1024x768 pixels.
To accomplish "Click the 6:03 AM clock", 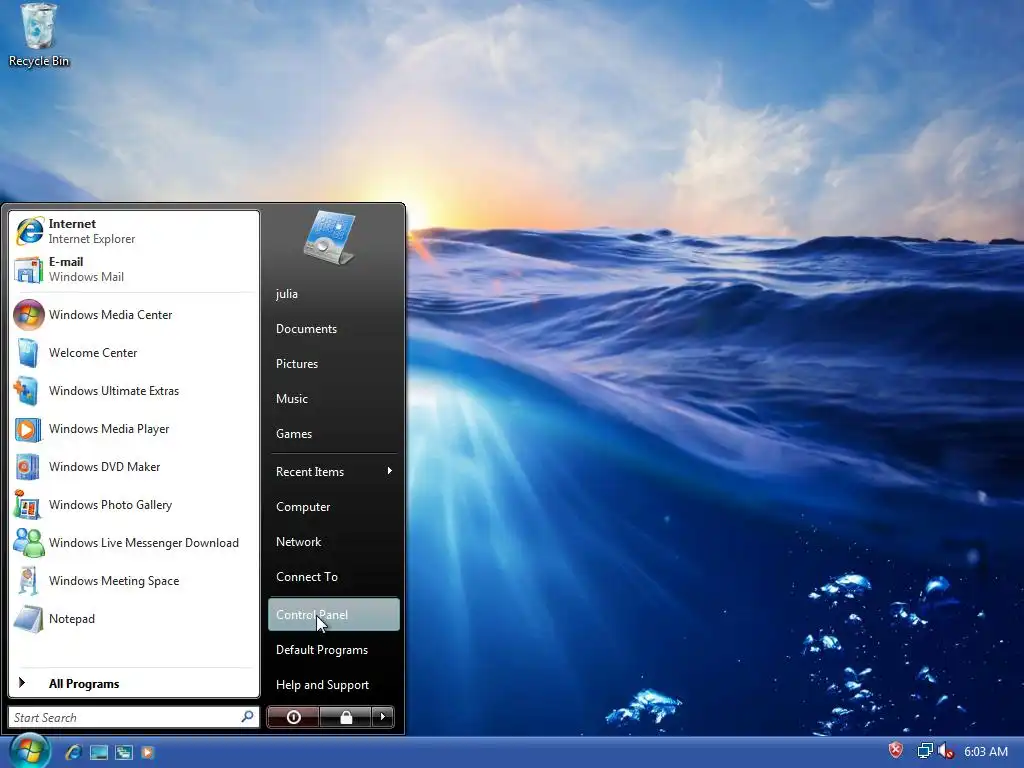I will click(985, 752).
